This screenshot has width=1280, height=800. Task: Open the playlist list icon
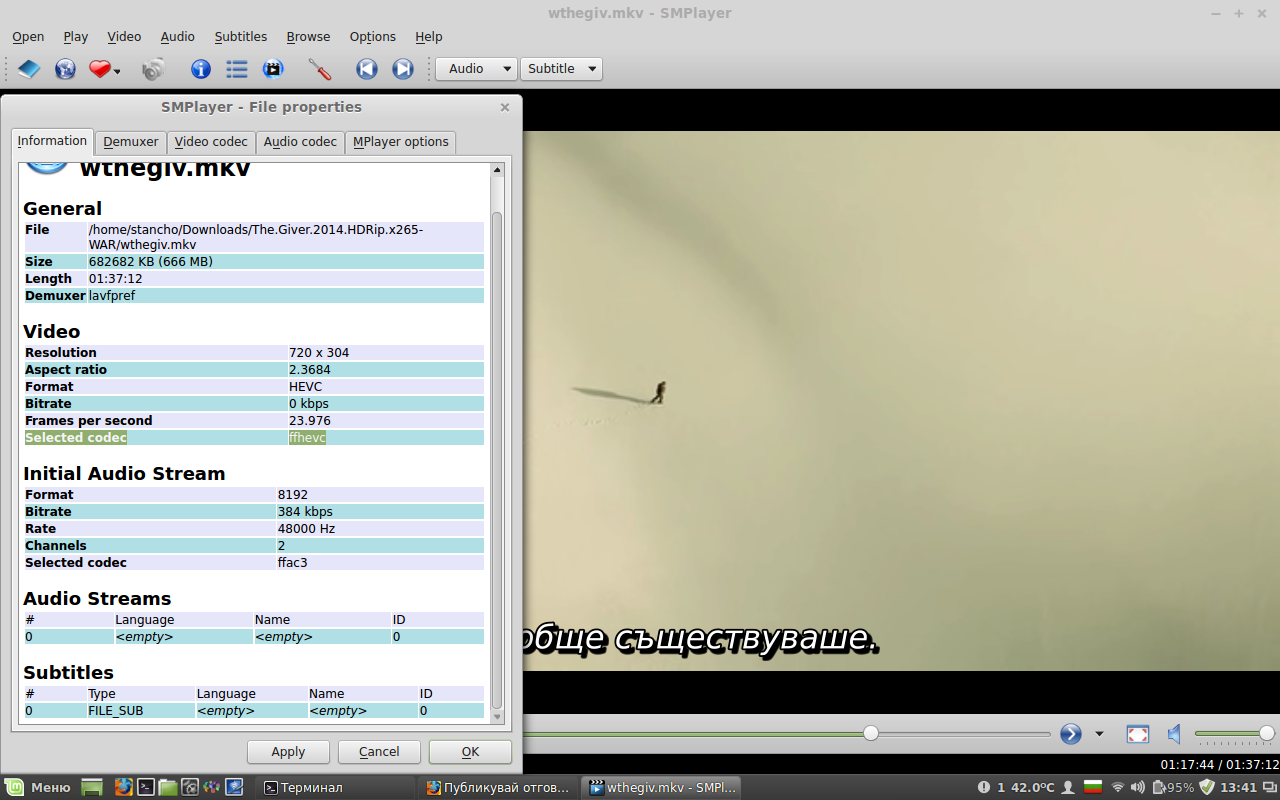(x=237, y=69)
